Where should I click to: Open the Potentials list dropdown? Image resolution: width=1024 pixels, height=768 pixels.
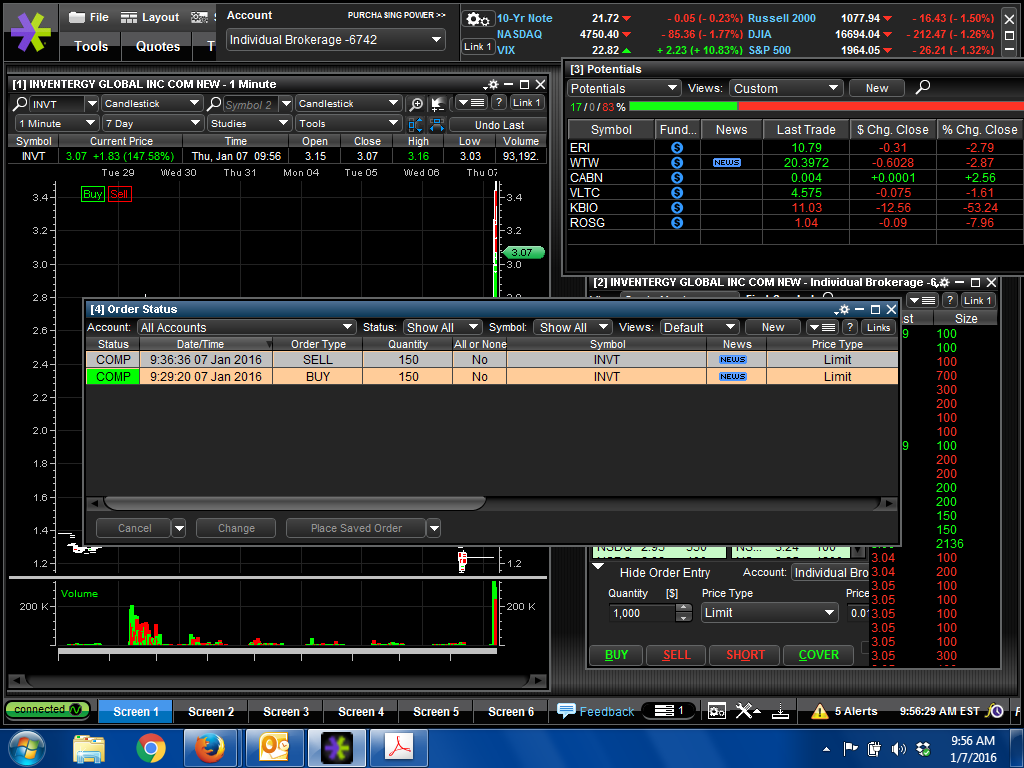click(x=624, y=88)
